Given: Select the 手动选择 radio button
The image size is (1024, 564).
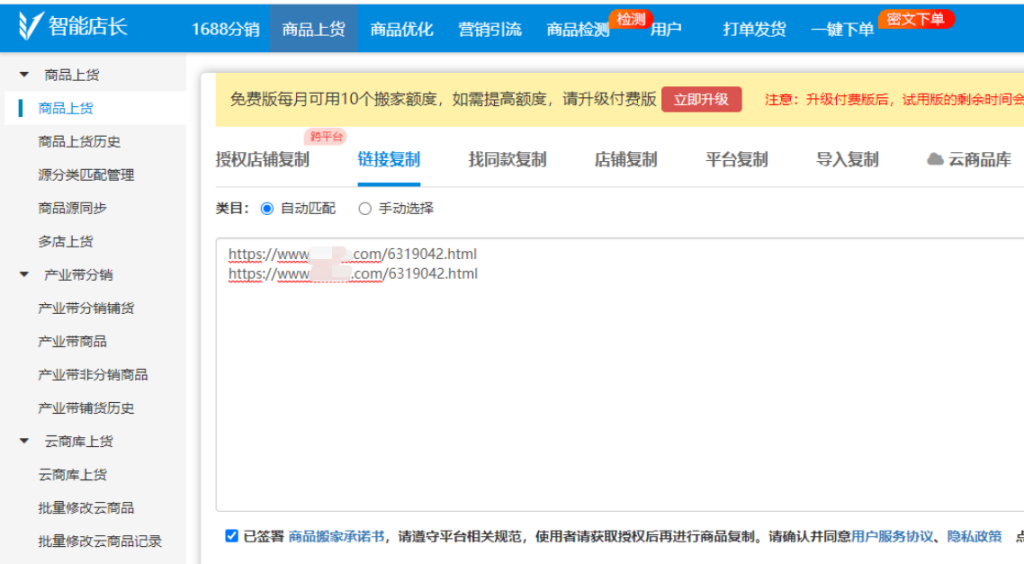Looking at the screenshot, I should 365,209.
